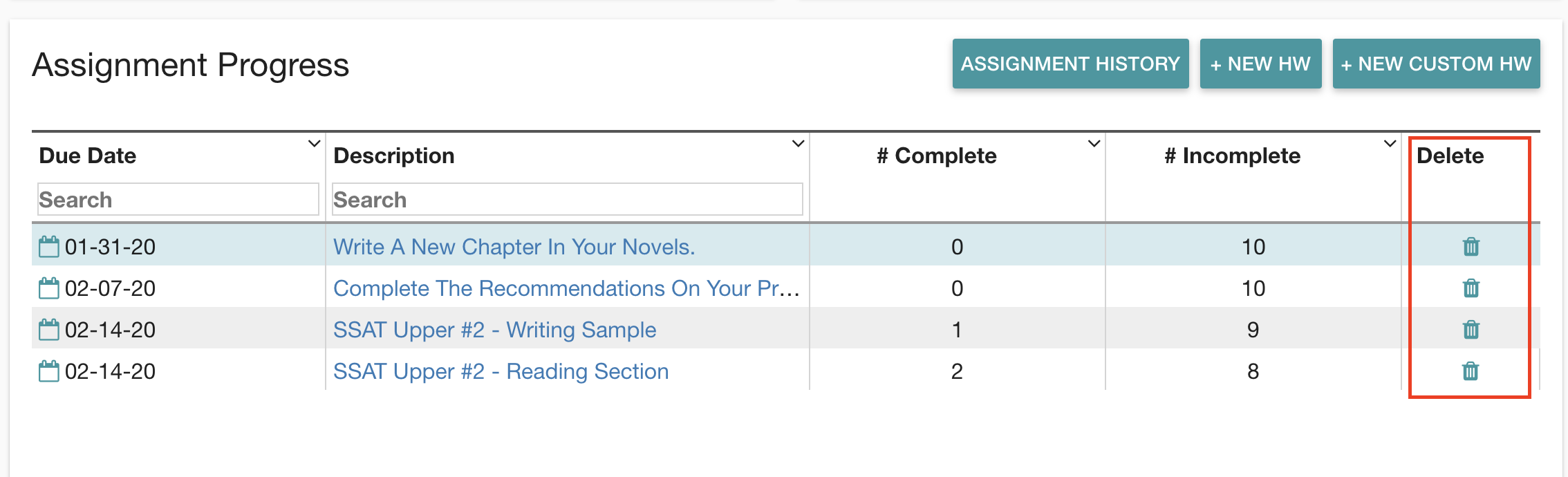Viewport: 1568px width, 477px height.
Task: Open Assignment History
Action: (1070, 64)
